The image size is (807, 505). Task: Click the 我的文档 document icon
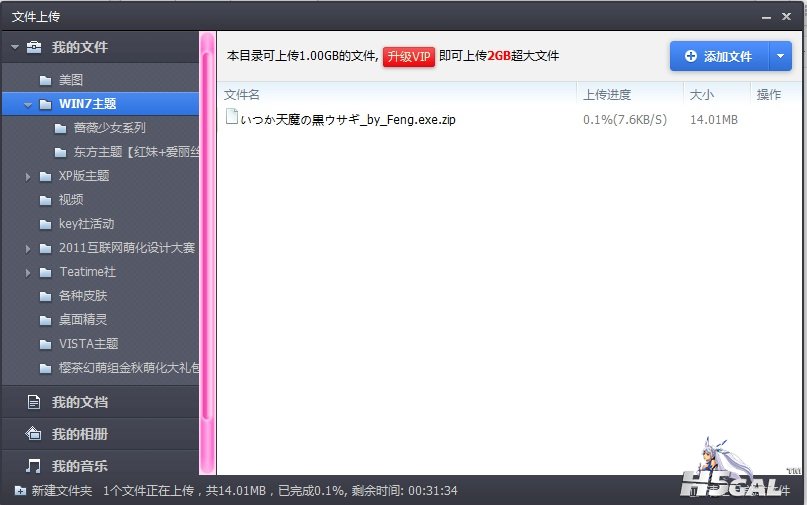click(34, 402)
